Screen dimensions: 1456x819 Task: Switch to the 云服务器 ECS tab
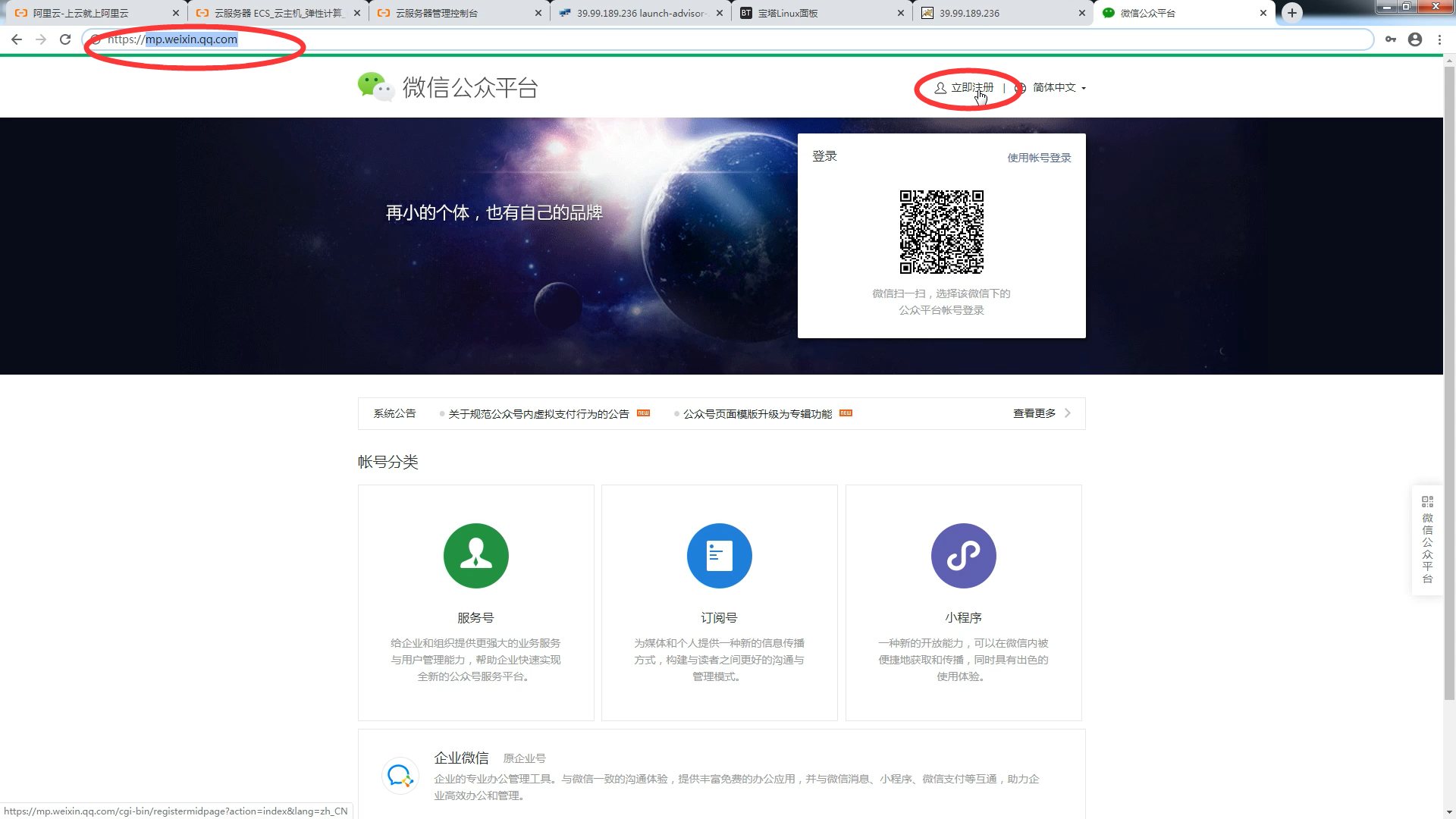[278, 13]
